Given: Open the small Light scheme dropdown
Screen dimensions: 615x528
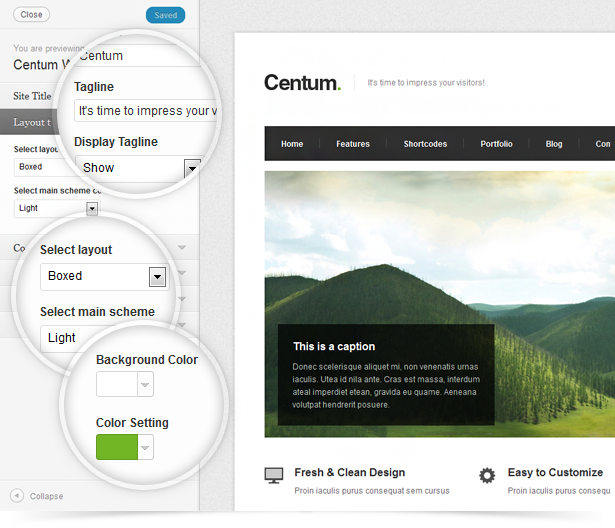Looking at the screenshot, I should pyautogui.click(x=57, y=208).
